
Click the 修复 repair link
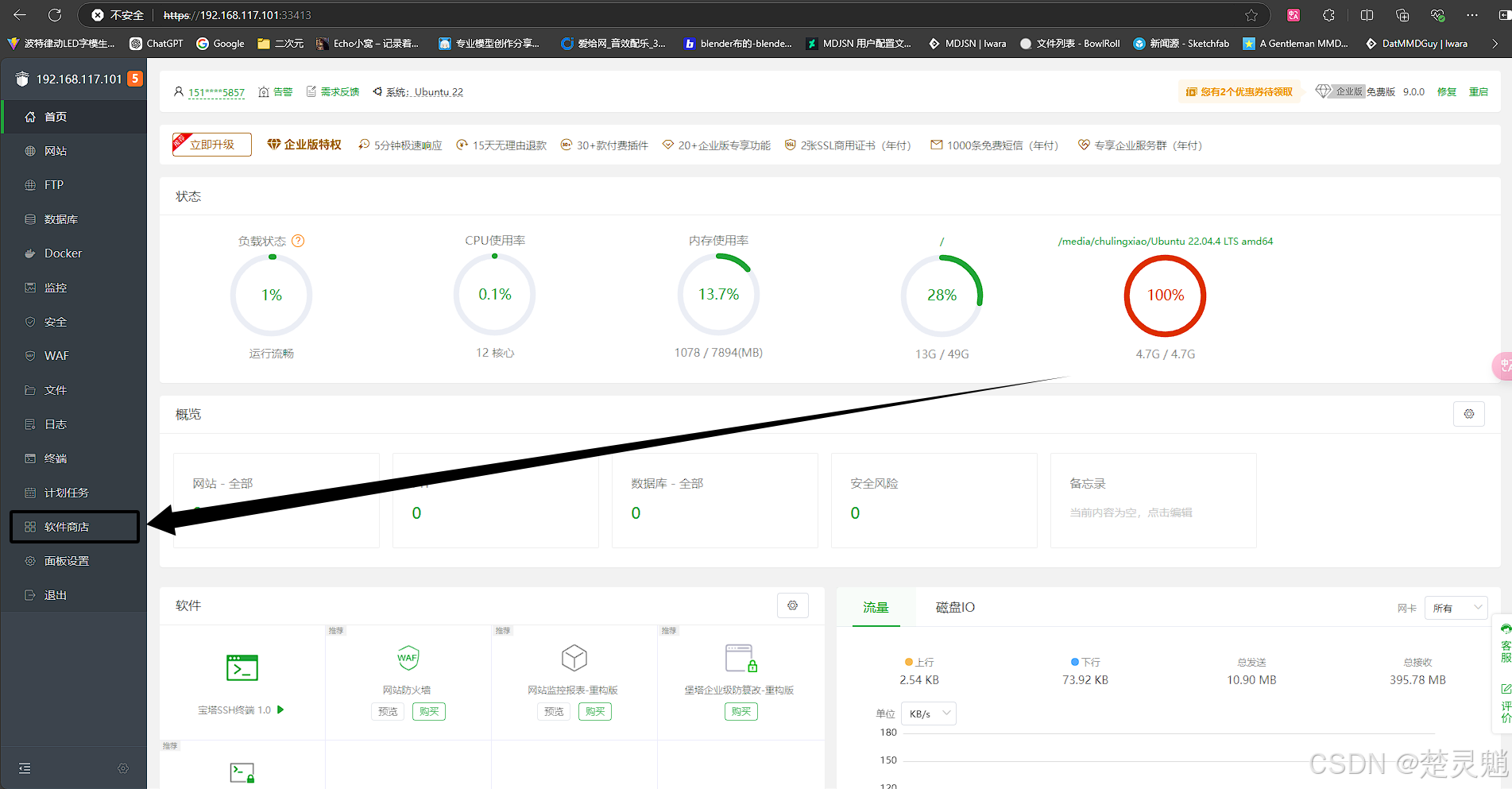click(1447, 92)
